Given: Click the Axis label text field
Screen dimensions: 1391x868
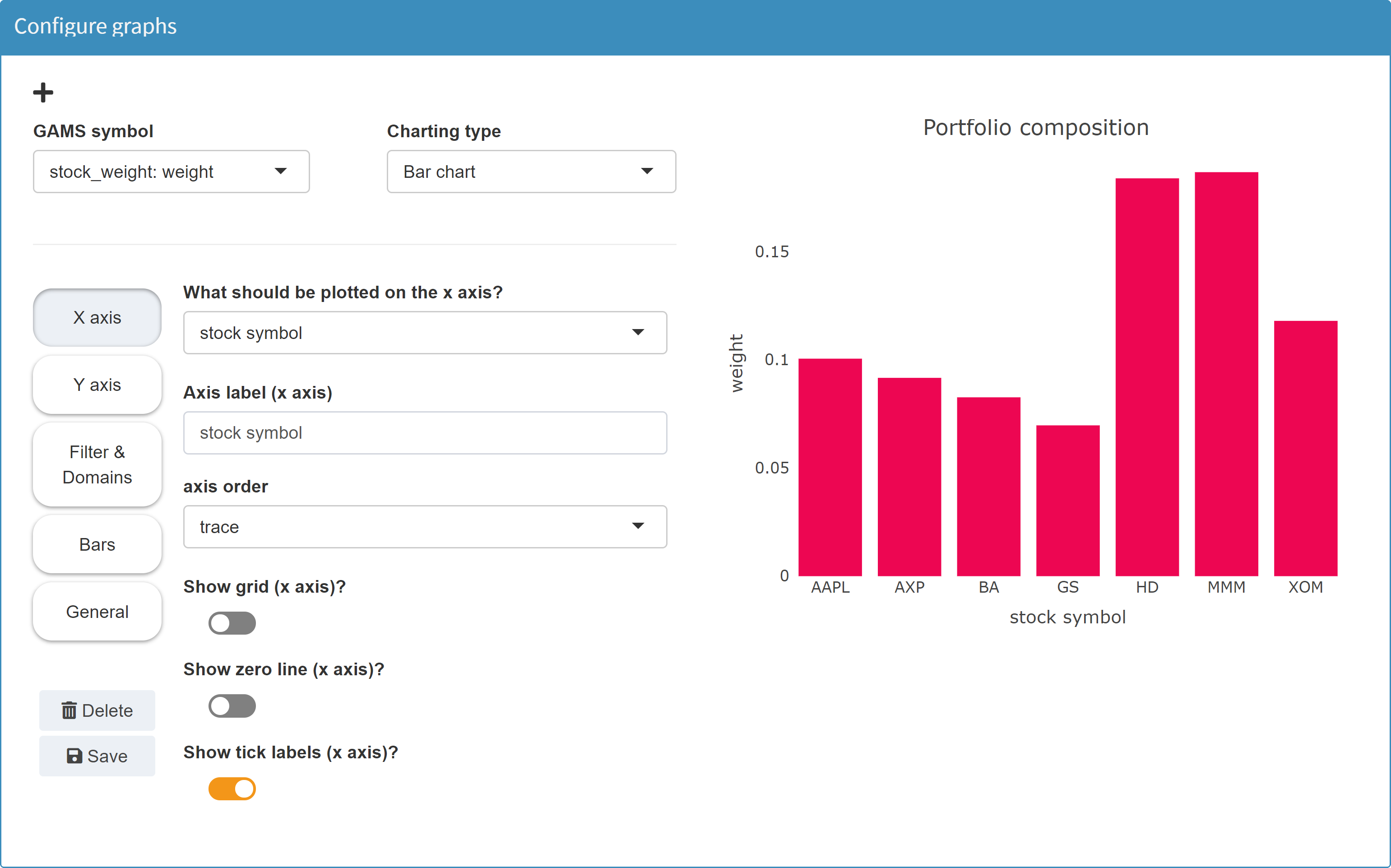Looking at the screenshot, I should (x=425, y=433).
